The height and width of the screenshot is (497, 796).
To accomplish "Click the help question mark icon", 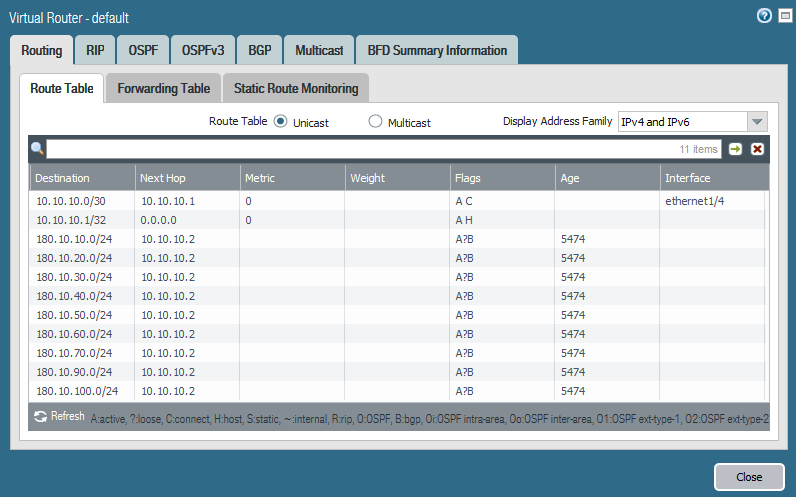I will pyautogui.click(x=765, y=16).
